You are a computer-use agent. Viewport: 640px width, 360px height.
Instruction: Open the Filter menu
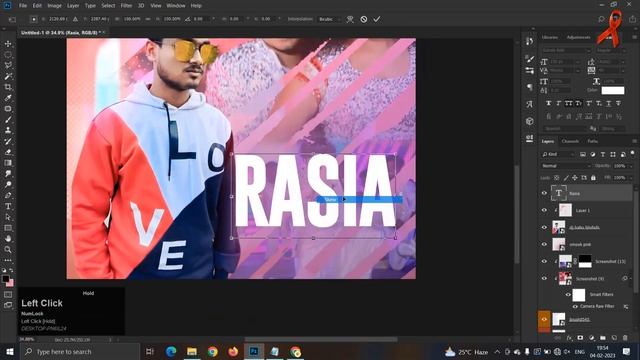(x=127, y=6)
